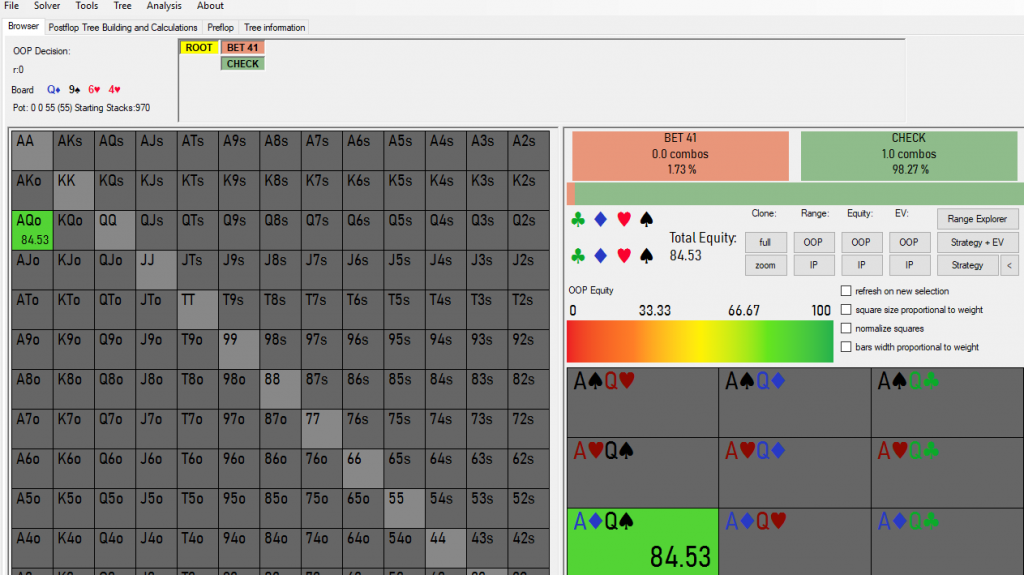Viewport: 1024px width, 575px height.
Task: Click the BET 41 action summary box
Action: 680,156
